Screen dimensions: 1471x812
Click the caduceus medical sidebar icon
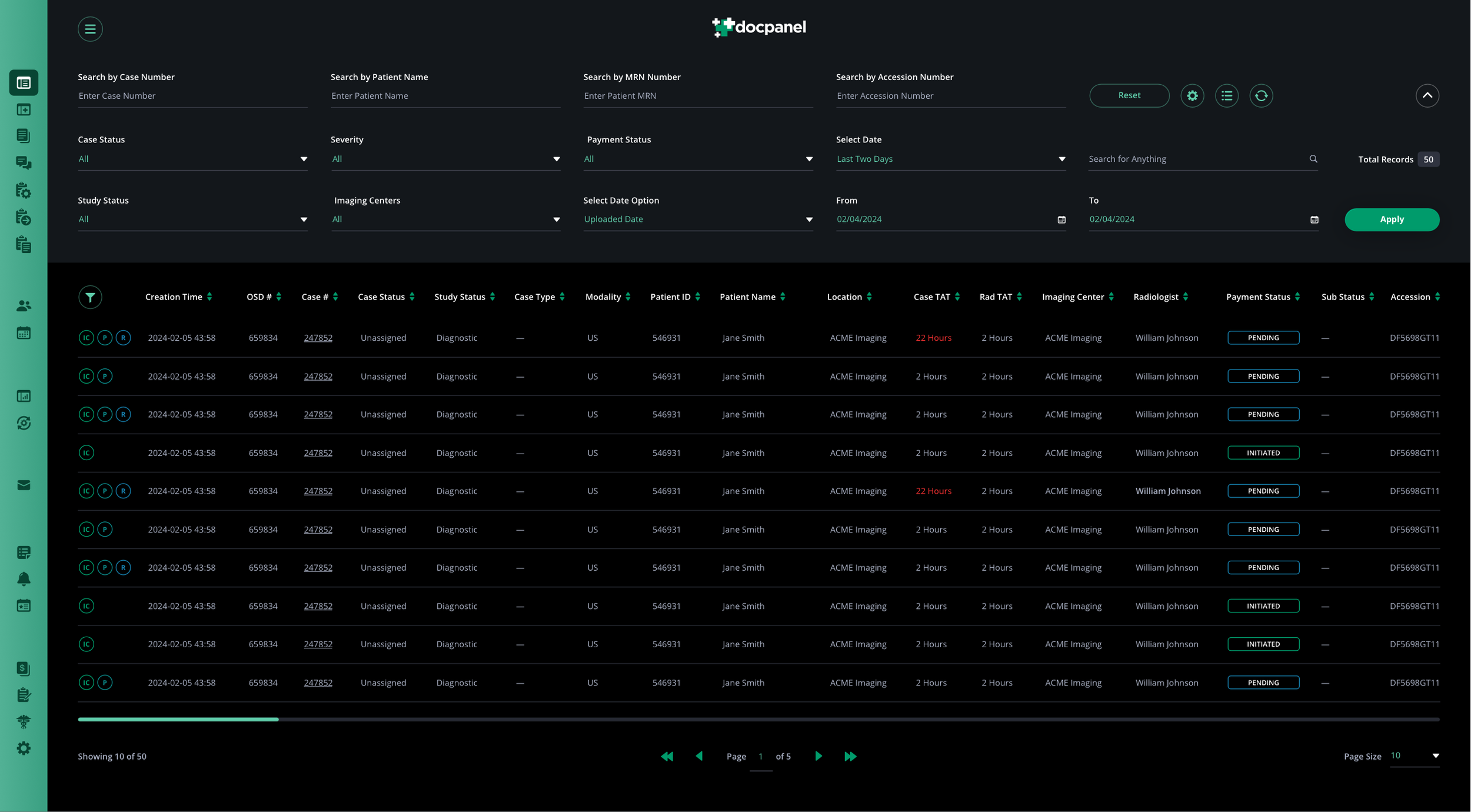24,721
